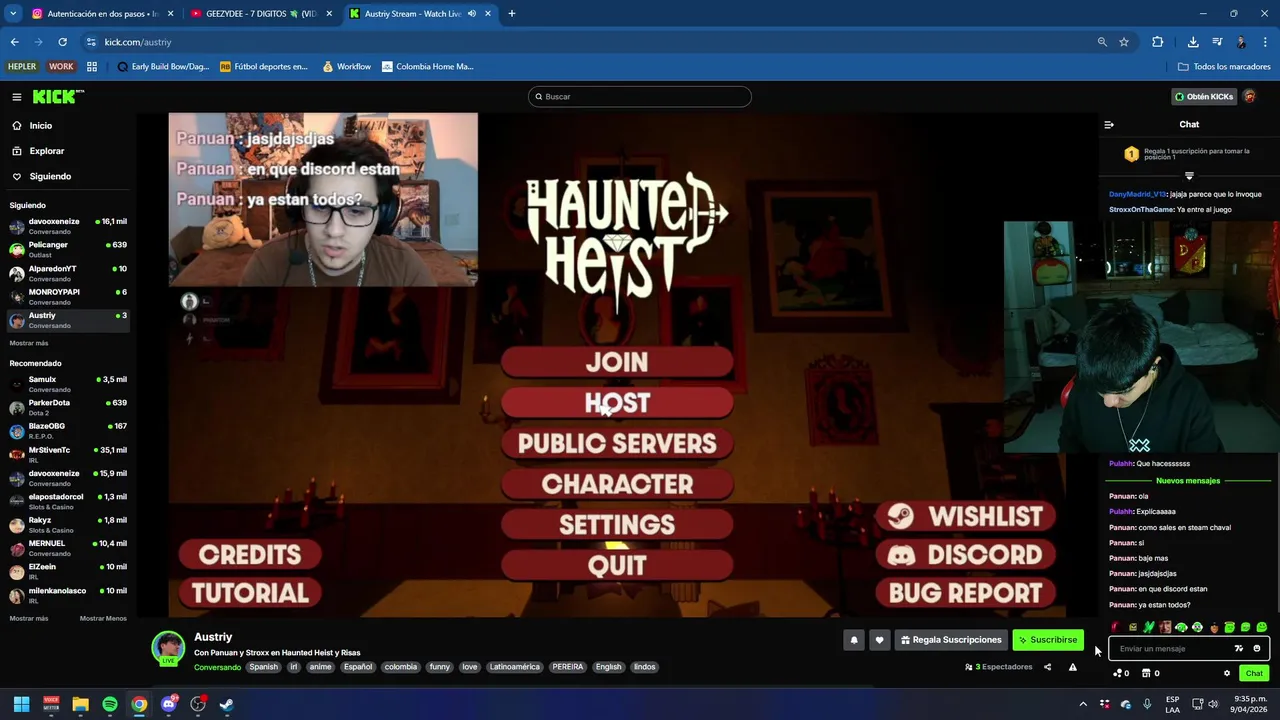The width and height of the screenshot is (1280, 720).
Task: Open elapostadorcol recommended channel
Action: pos(68,501)
